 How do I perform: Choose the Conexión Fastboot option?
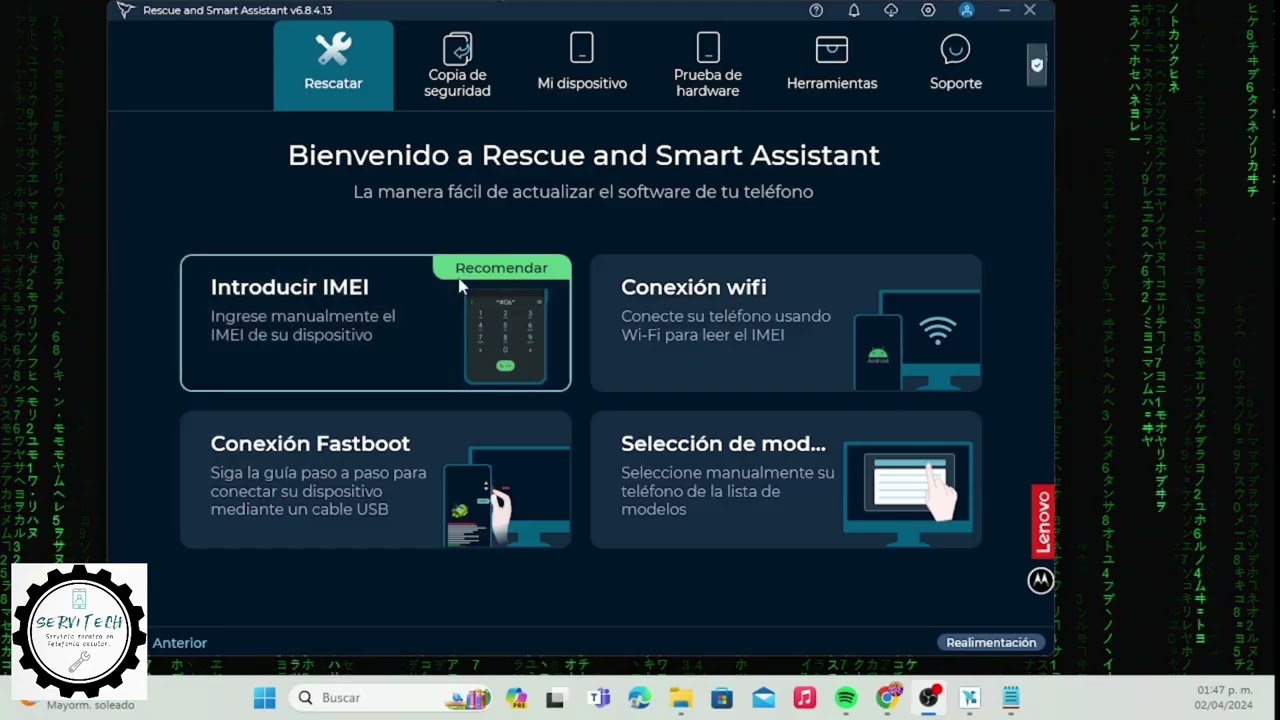(376, 479)
